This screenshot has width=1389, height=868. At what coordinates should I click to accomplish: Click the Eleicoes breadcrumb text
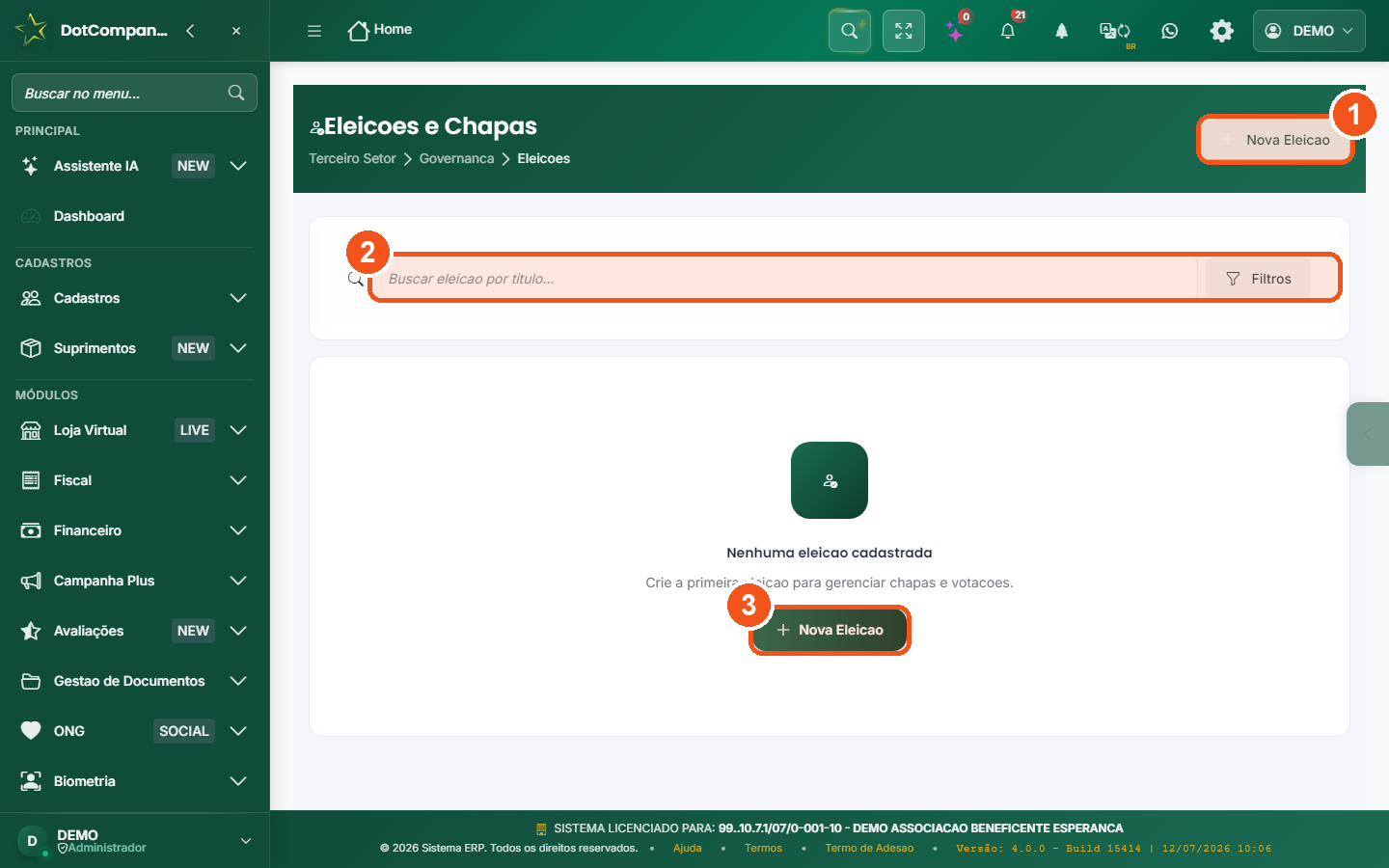(x=543, y=158)
